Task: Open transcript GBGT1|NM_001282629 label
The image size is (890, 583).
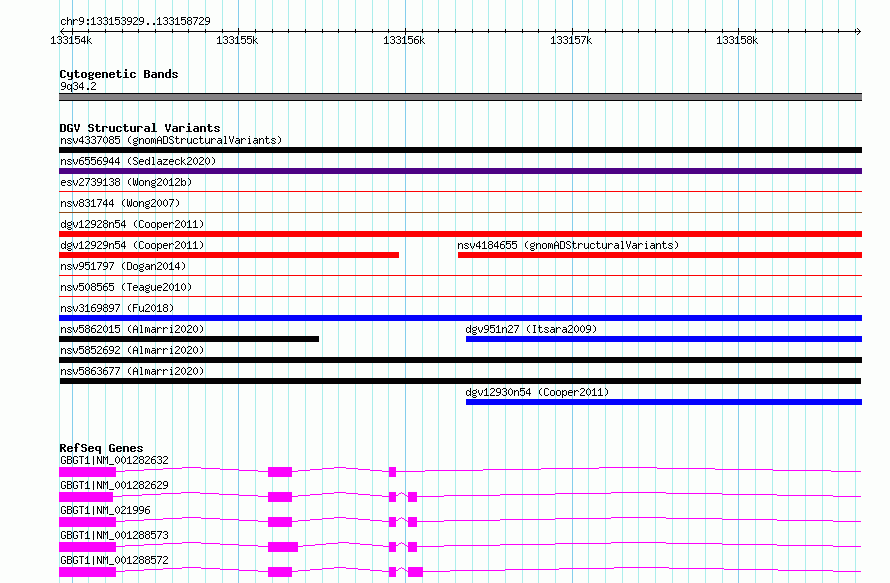Action: 114,485
